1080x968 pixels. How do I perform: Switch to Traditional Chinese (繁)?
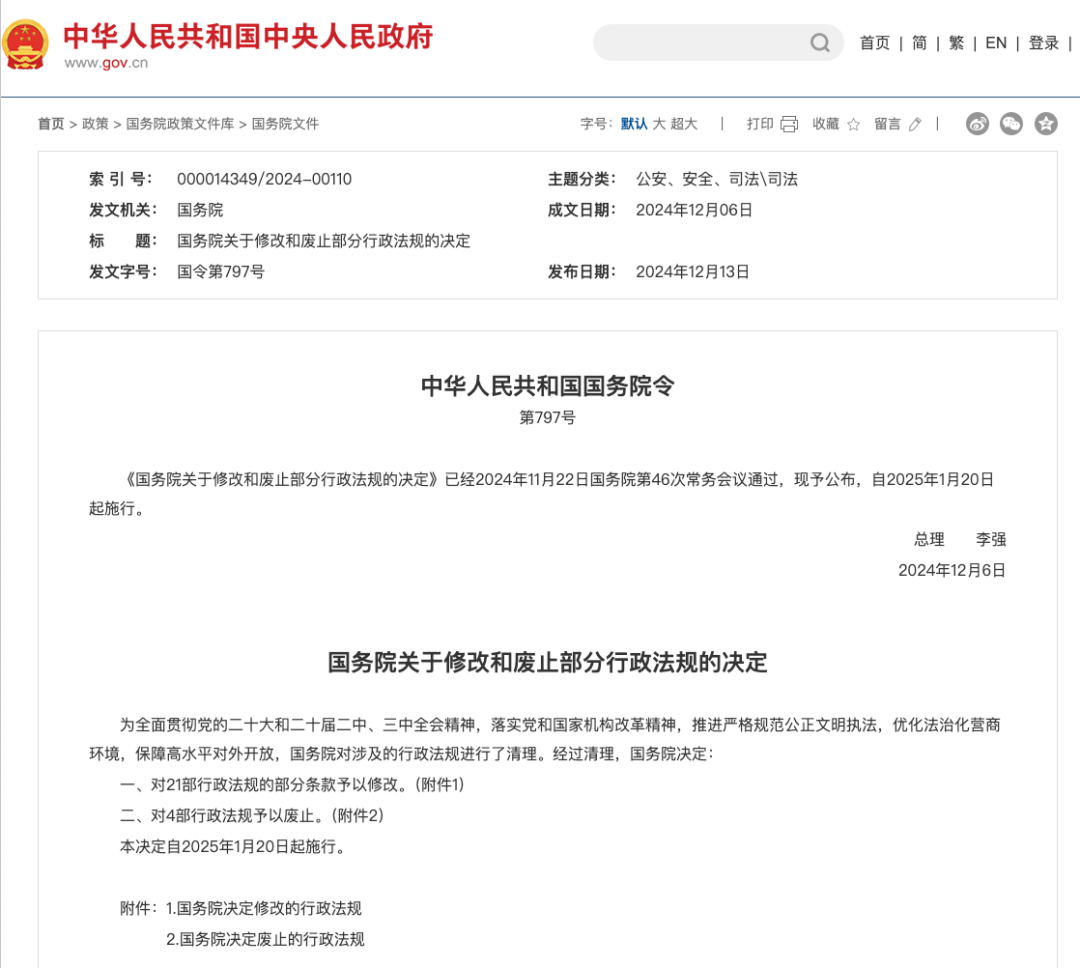point(957,43)
